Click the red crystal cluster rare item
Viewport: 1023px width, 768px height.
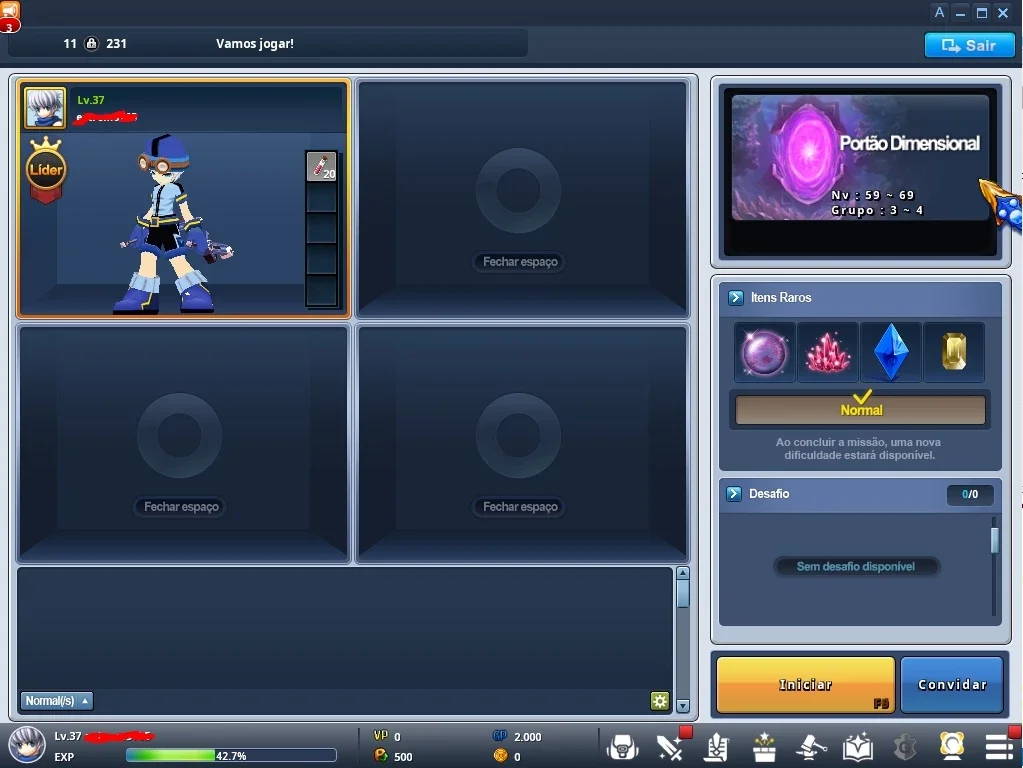(827, 352)
